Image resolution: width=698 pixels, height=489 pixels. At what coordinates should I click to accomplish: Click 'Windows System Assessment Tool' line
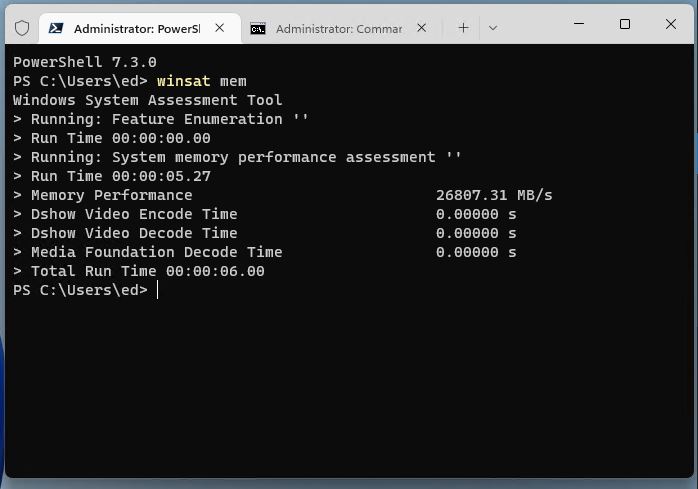click(x=147, y=100)
